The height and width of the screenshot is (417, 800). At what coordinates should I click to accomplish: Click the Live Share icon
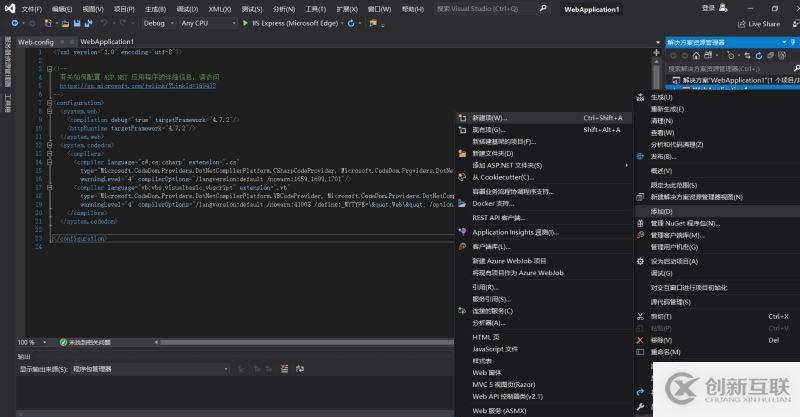pyautogui.click(x=740, y=23)
